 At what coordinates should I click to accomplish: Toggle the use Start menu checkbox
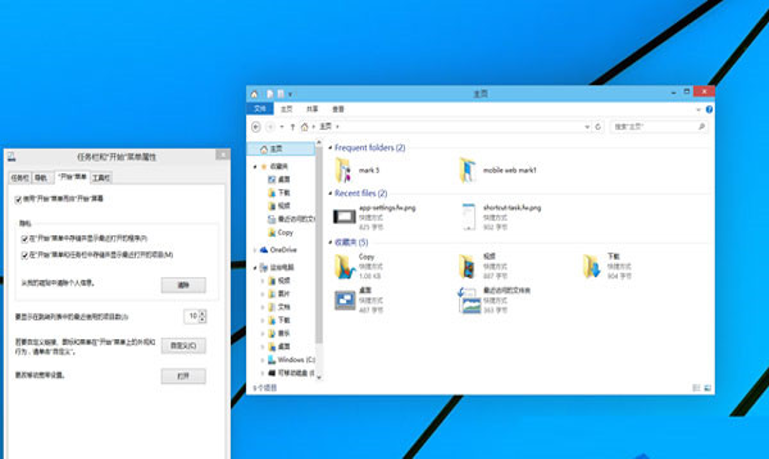click(19, 199)
